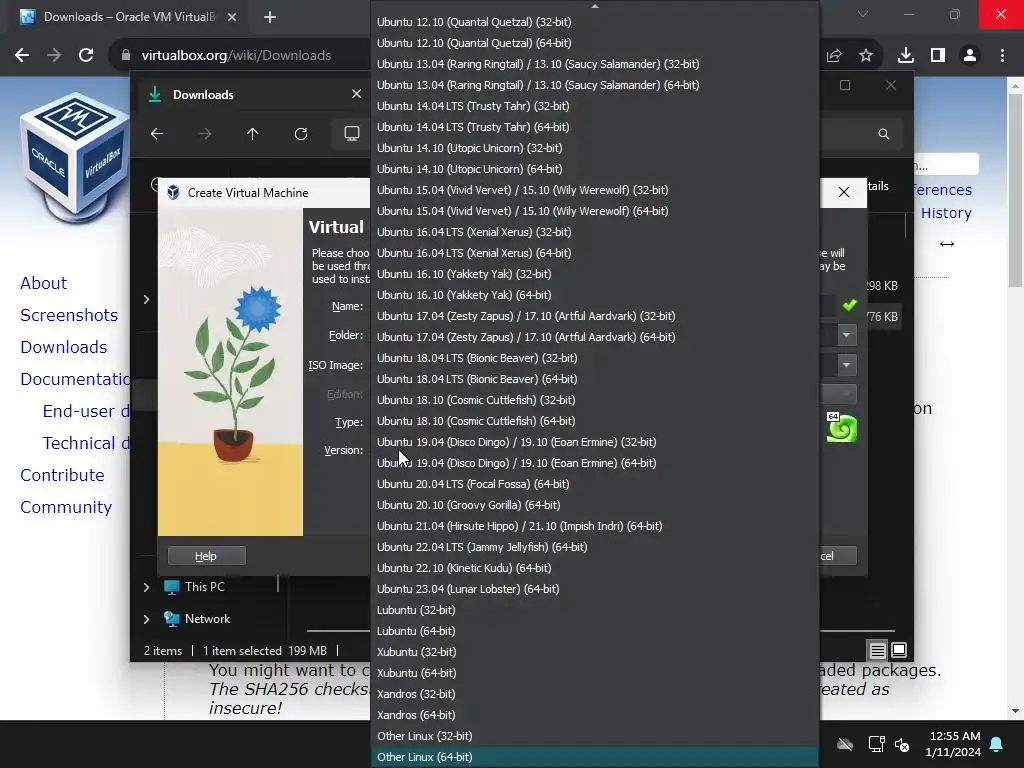The width and height of the screenshot is (1024, 768).
Task: Select Ubuntu 14.04 LTS (Trusty Tahr) (64-bit)
Action: pos(595,127)
